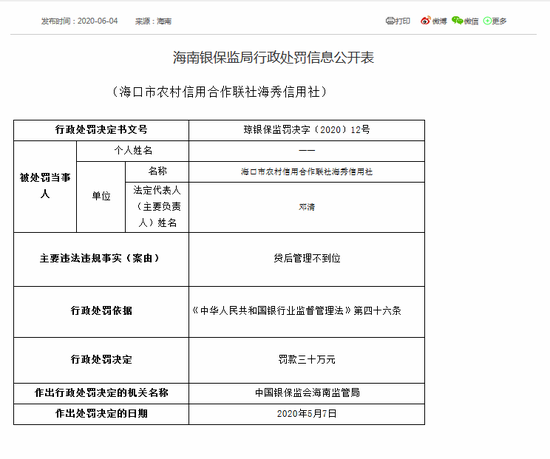The height and width of the screenshot is (459, 550).
Task: Share via the Weibo logo icon
Action: (x=425, y=21)
